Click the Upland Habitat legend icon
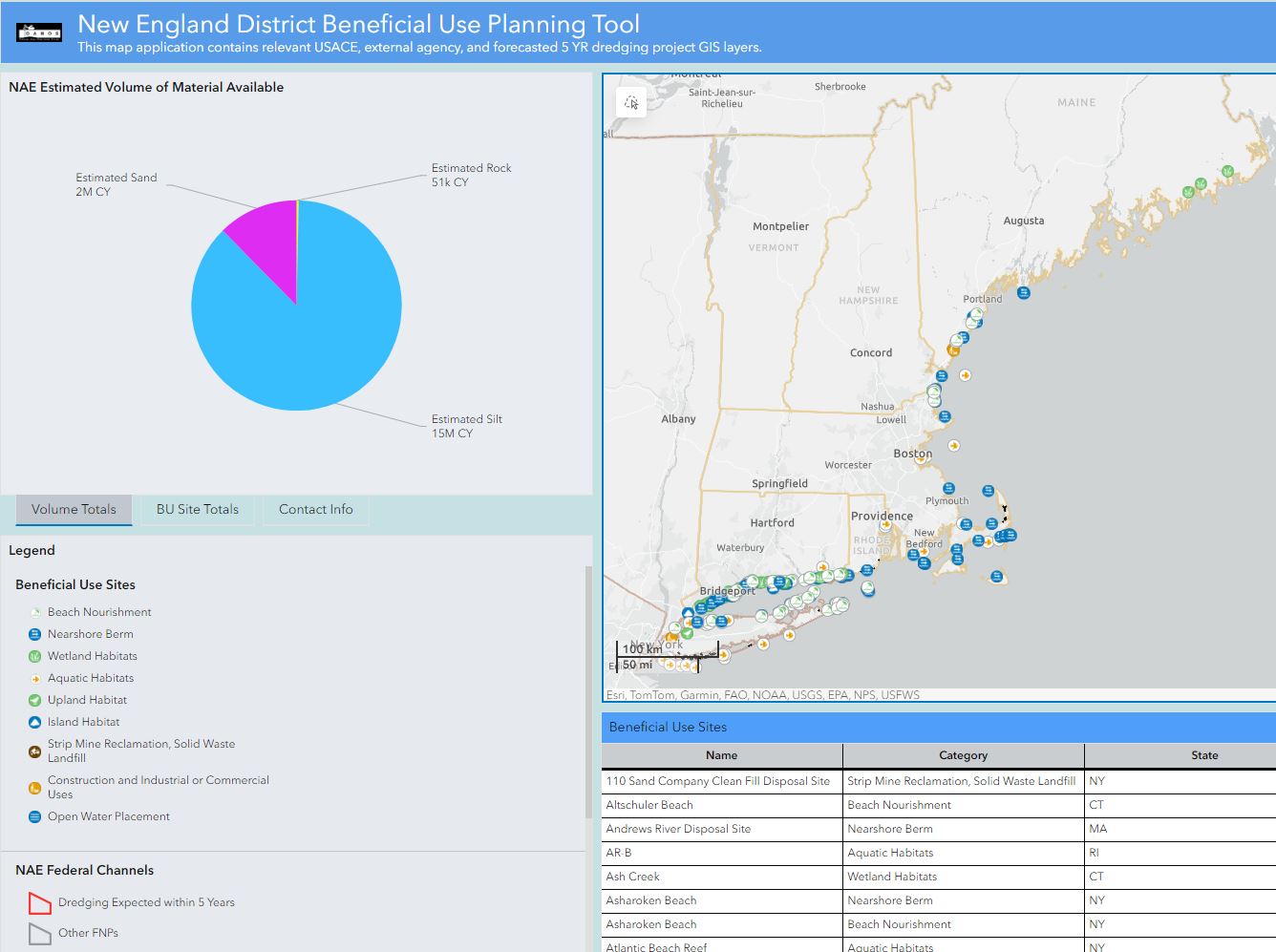This screenshot has width=1276, height=952. pyautogui.click(x=35, y=700)
